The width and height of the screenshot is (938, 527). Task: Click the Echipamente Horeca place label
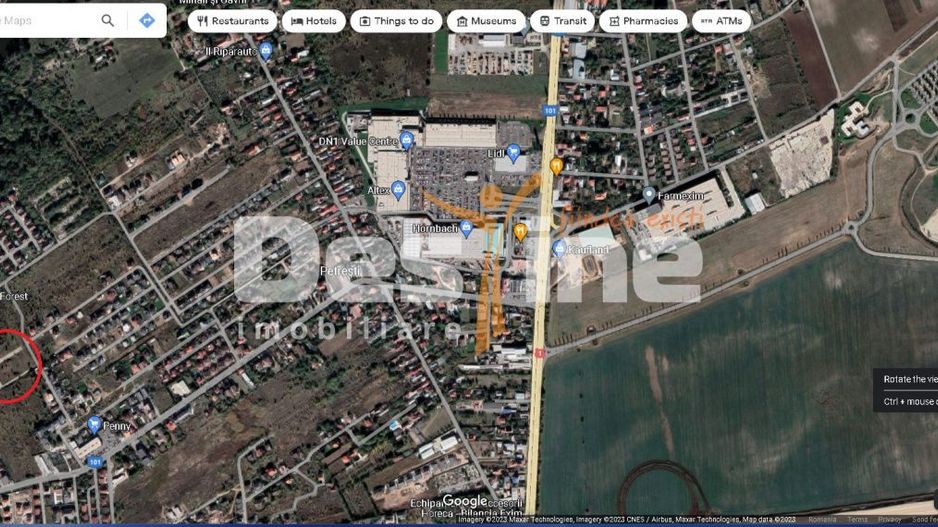coord(465,508)
